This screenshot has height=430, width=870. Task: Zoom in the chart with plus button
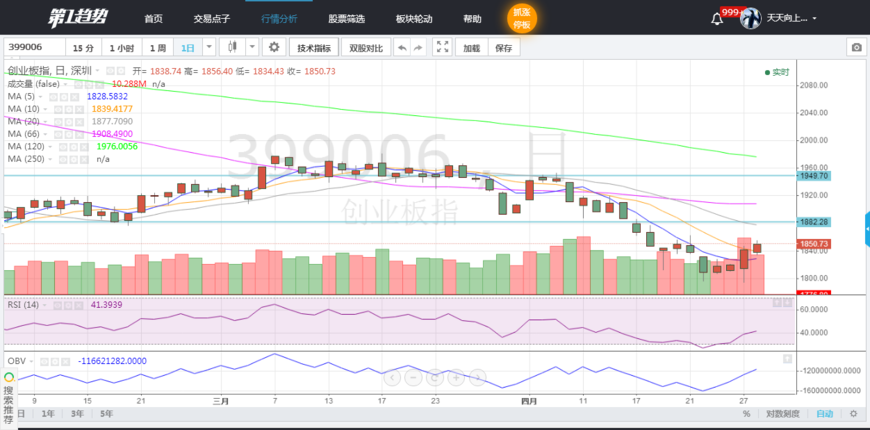tap(456, 378)
